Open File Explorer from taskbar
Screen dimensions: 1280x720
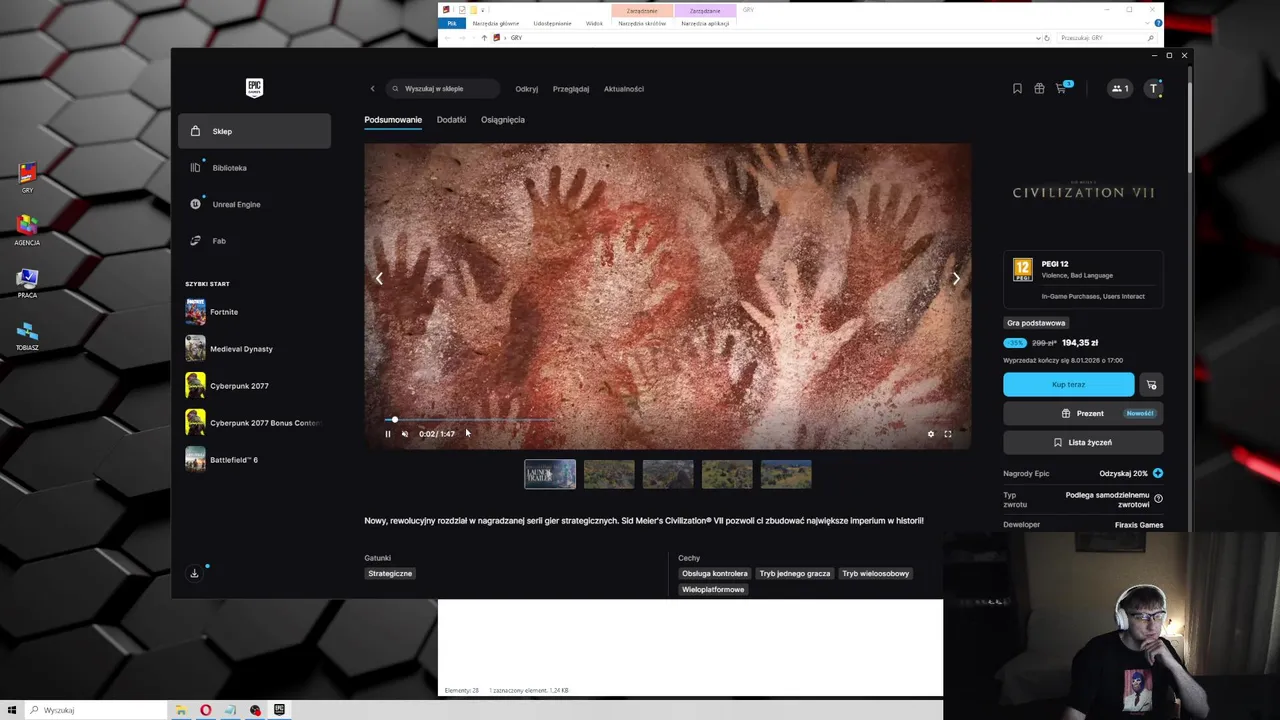click(x=181, y=710)
